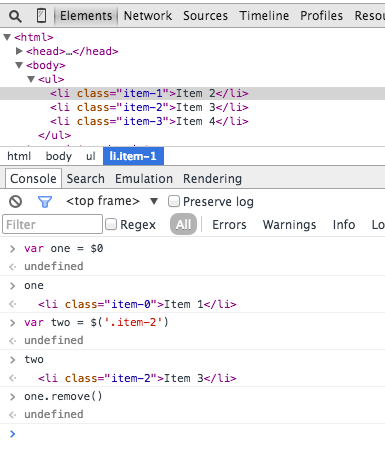Open the Emulation drawer tab
385x458 pixels.
click(144, 179)
